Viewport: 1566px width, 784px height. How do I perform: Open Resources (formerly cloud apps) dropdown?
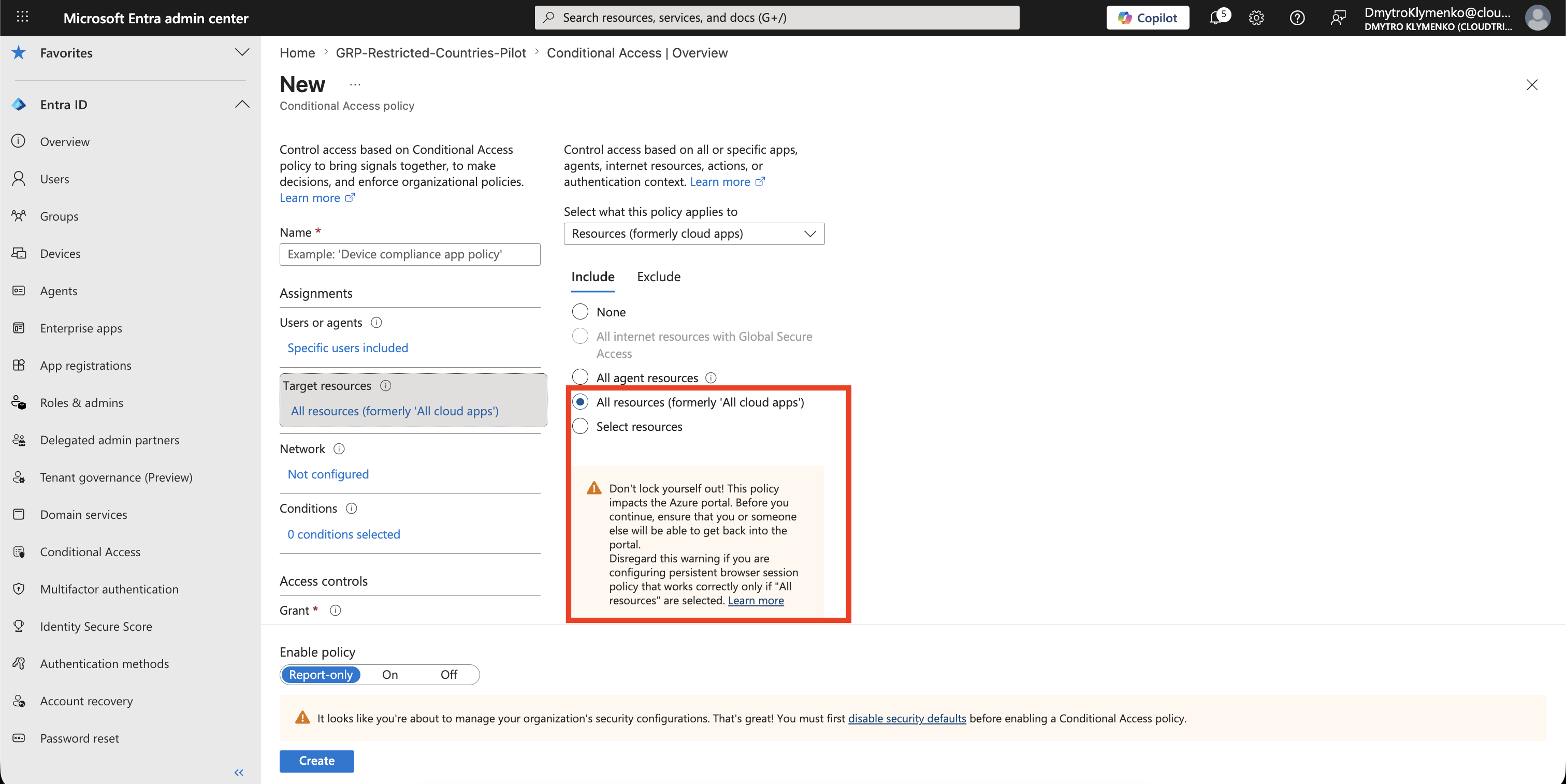[693, 234]
